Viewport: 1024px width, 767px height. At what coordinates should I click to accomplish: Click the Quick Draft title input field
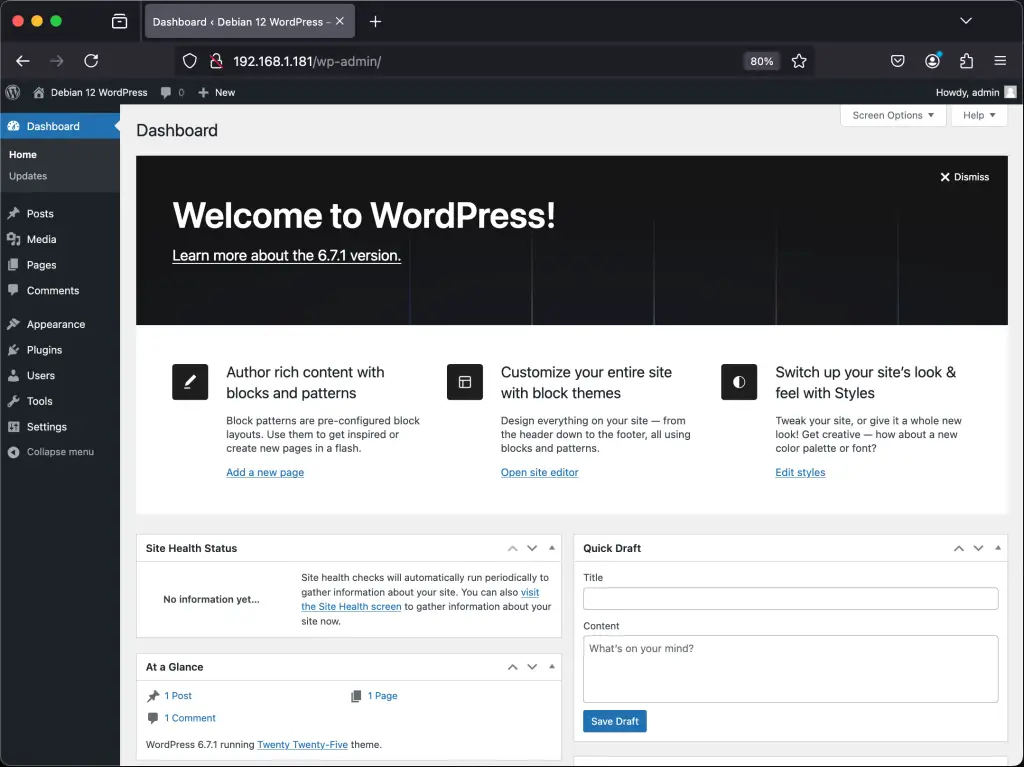pyautogui.click(x=789, y=598)
